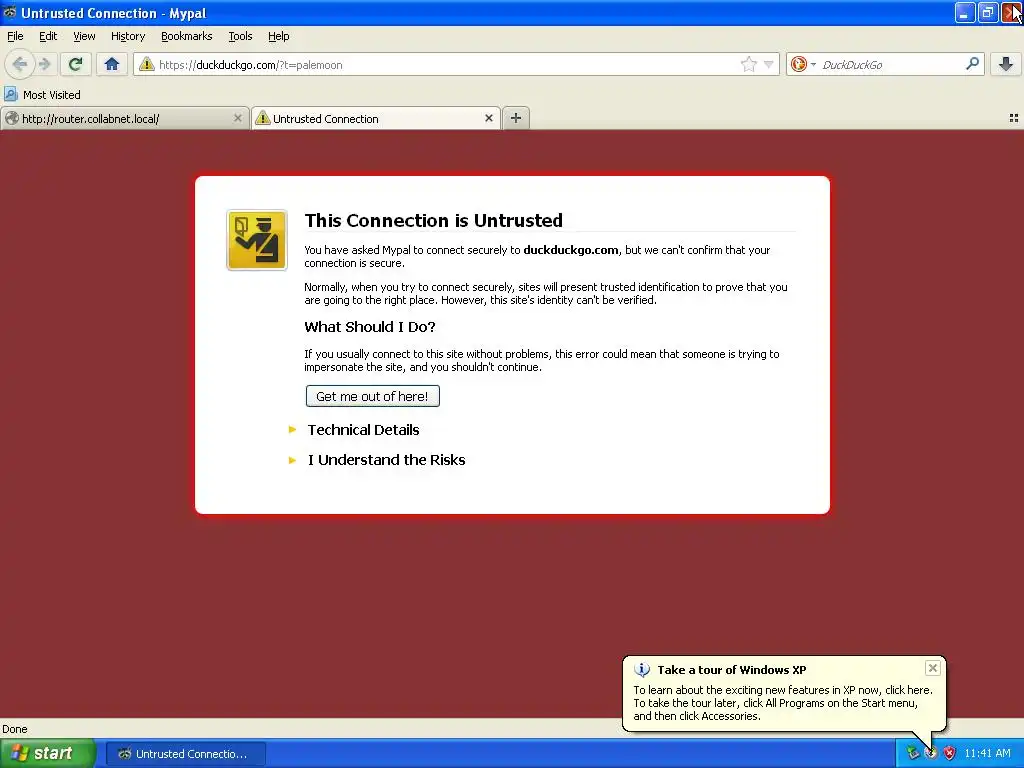Click the bold duckduckgo.com text

(x=570, y=250)
